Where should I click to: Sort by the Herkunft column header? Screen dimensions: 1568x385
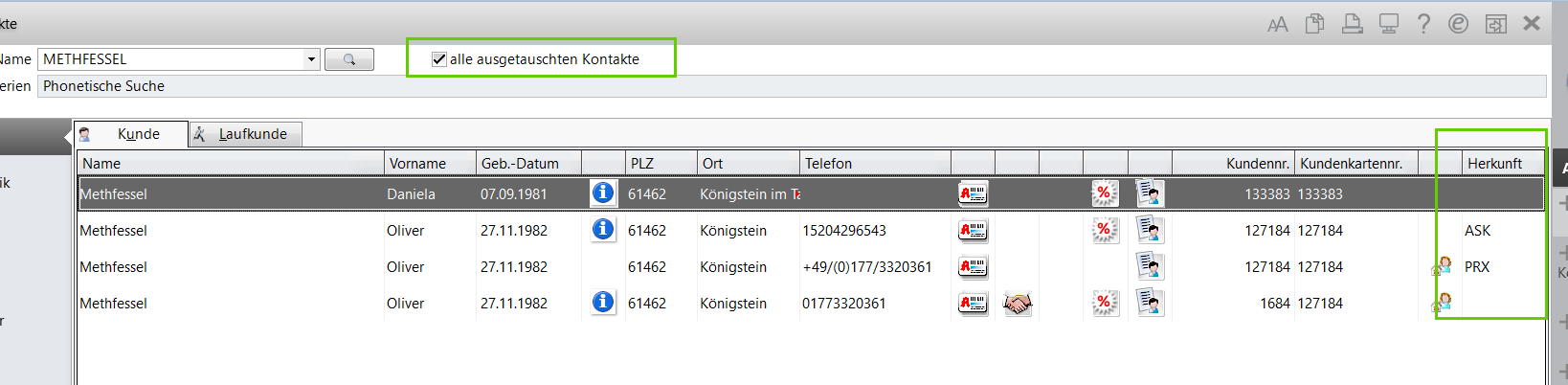coord(1494,164)
